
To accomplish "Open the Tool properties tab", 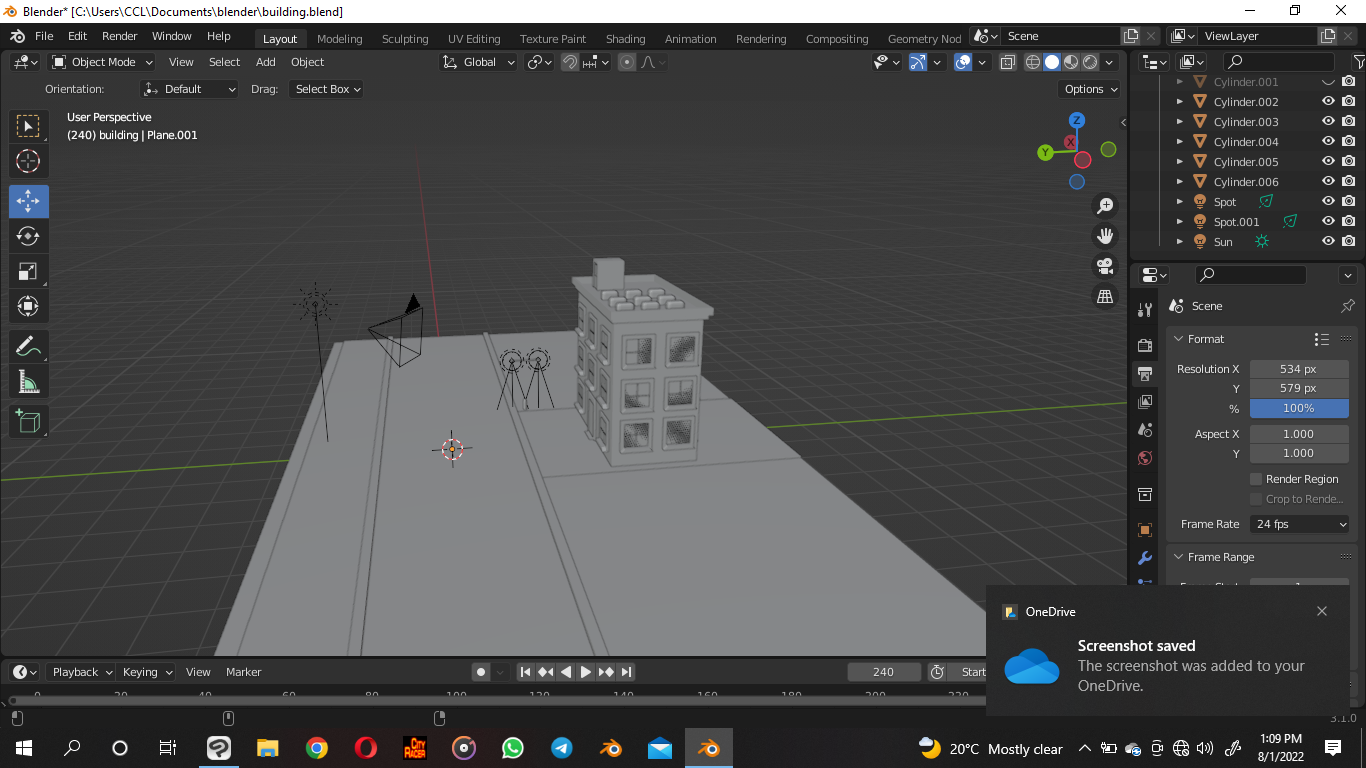I will (1145, 309).
